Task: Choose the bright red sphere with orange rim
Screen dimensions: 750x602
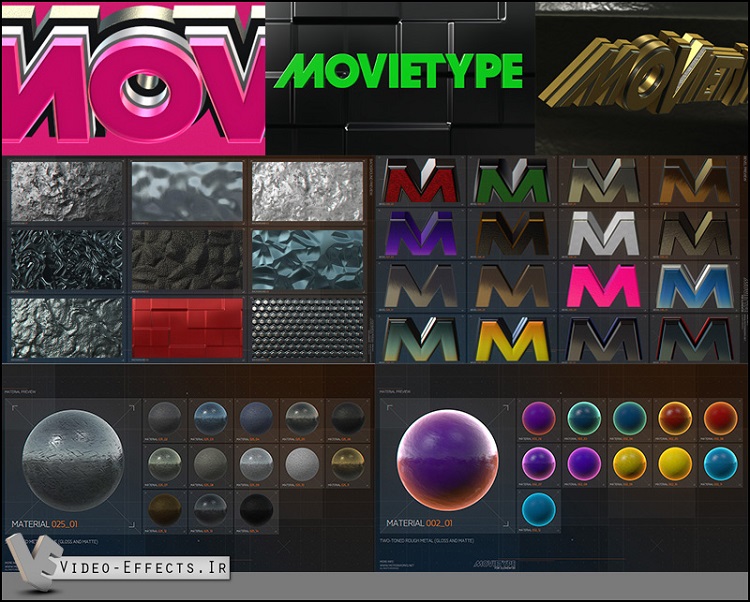Action: point(721,418)
